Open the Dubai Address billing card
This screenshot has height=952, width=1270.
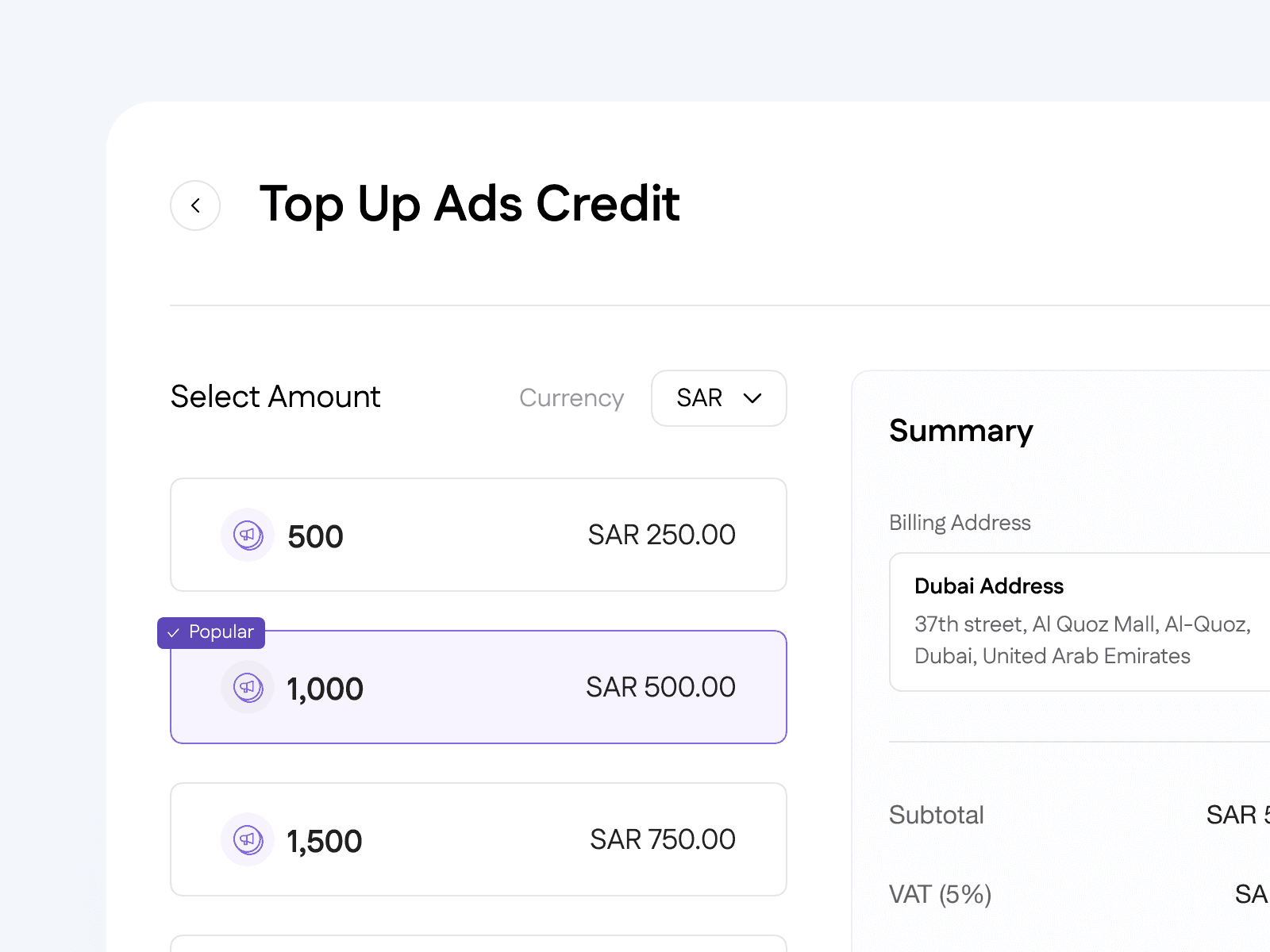[x=1079, y=622]
